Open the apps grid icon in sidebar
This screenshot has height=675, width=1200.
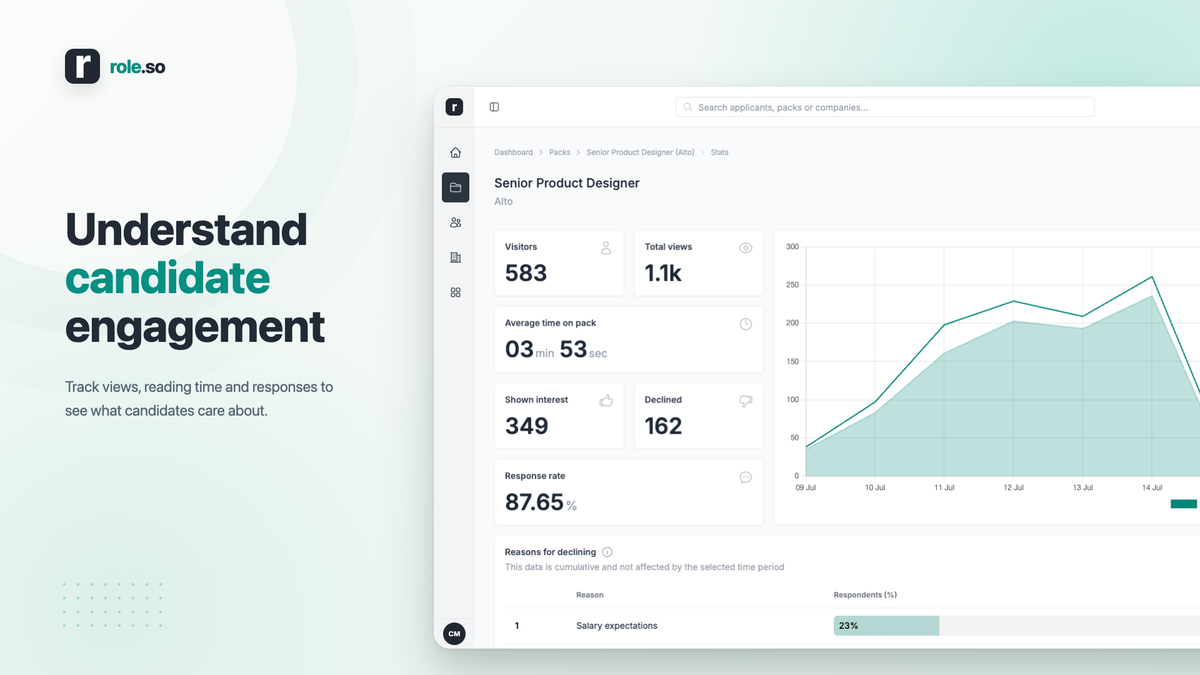455,292
